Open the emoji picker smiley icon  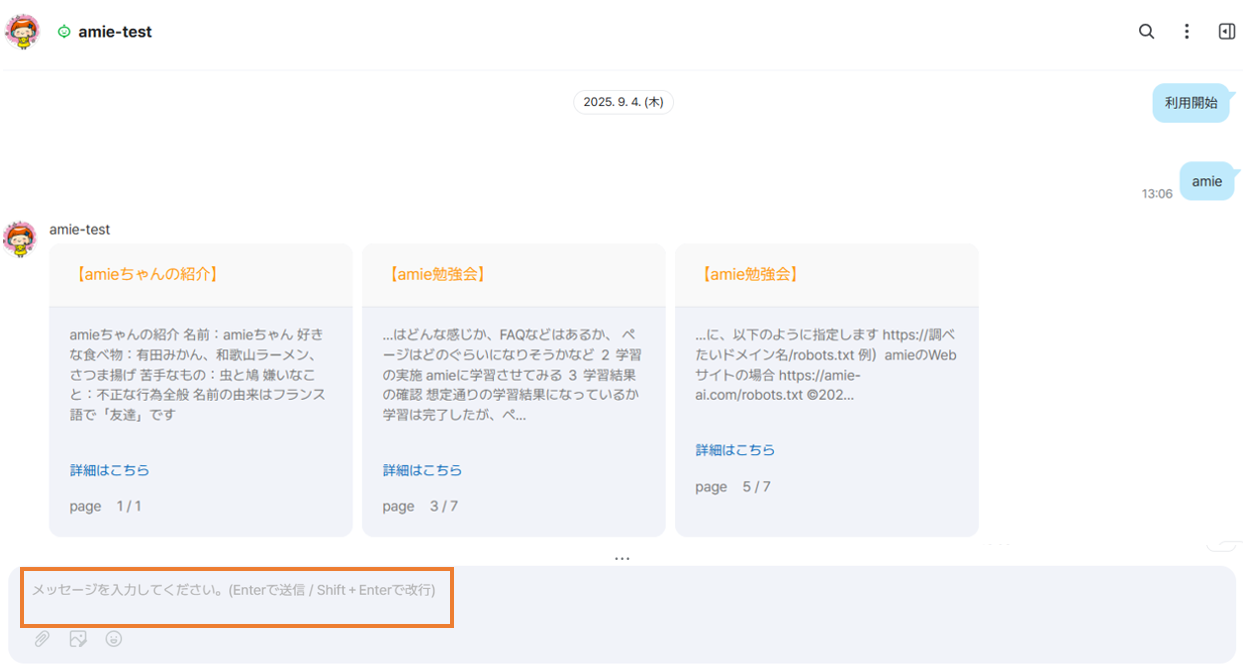(114, 639)
